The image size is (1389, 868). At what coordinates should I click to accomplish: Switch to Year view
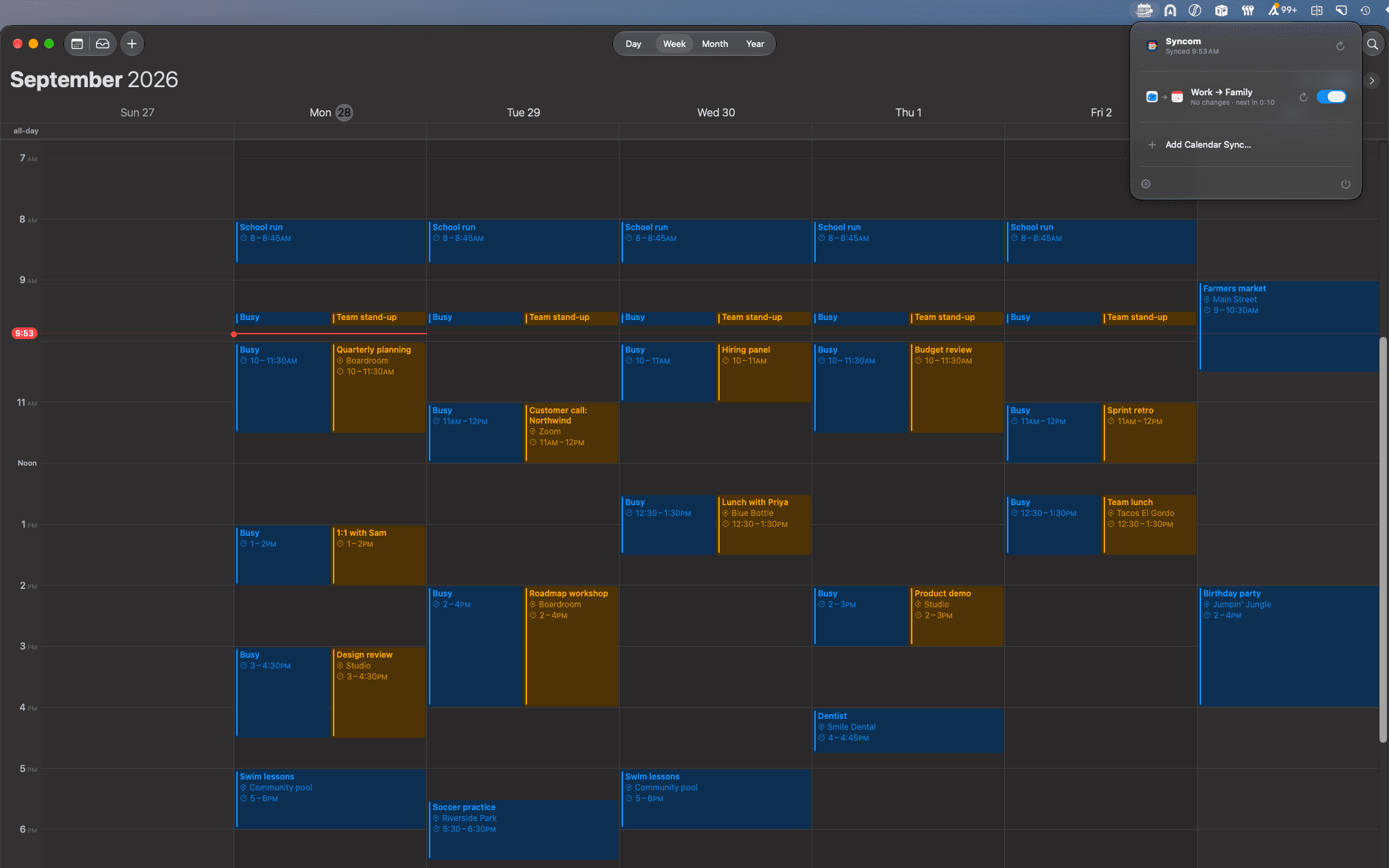click(x=755, y=44)
